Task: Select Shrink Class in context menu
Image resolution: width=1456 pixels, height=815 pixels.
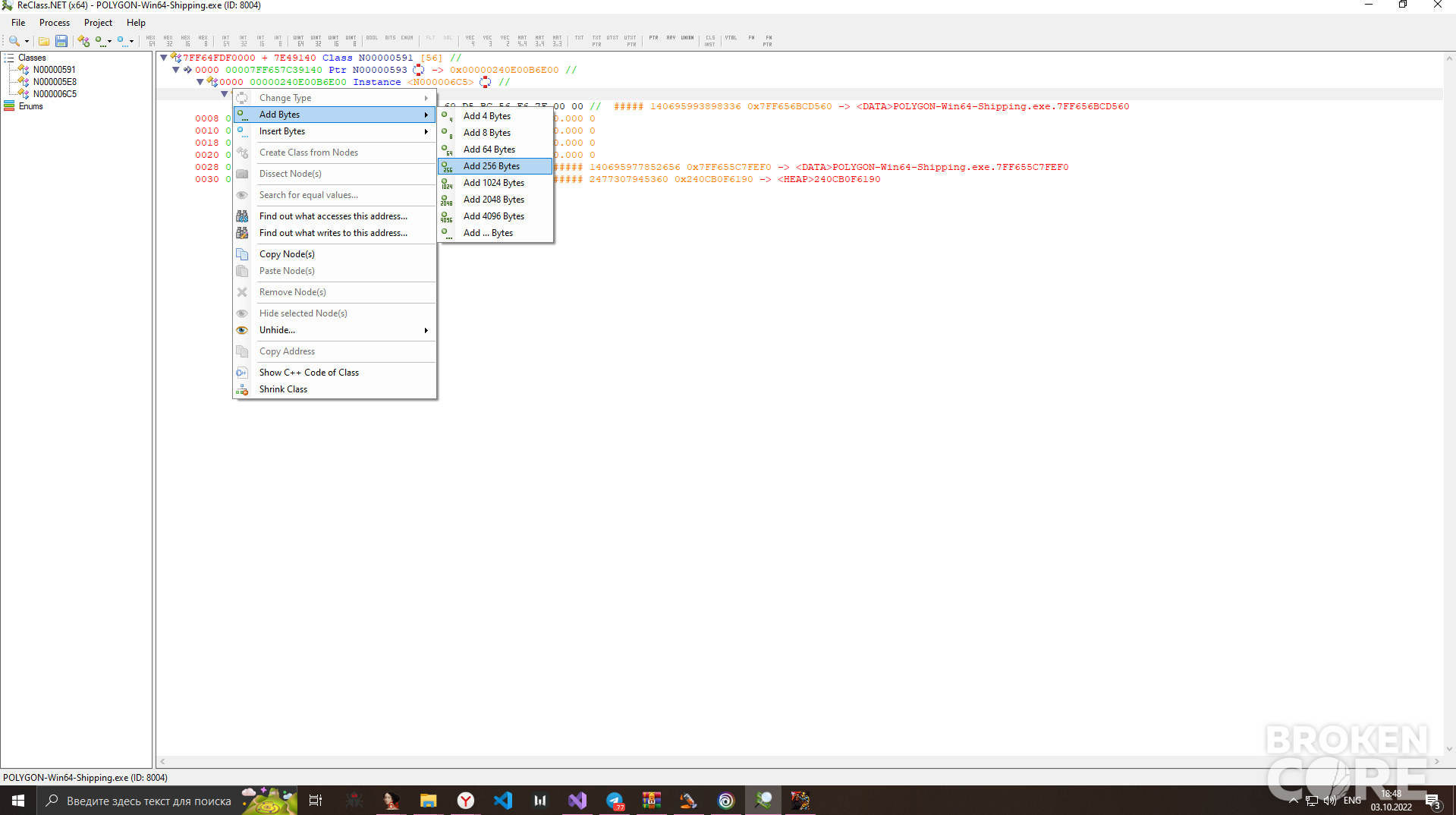Action: pyautogui.click(x=335, y=389)
